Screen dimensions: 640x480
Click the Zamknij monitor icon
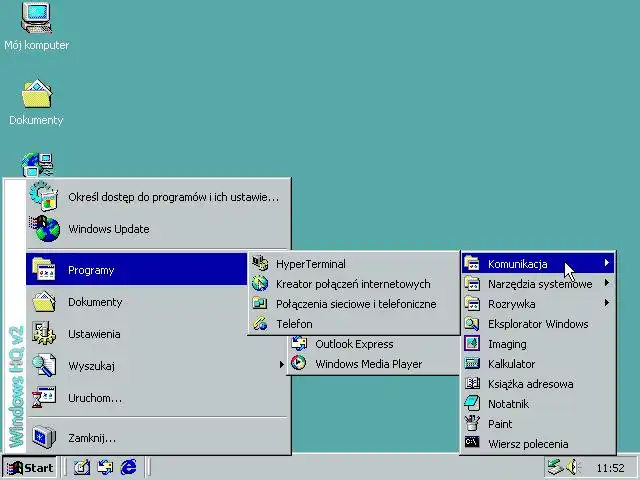(44, 437)
